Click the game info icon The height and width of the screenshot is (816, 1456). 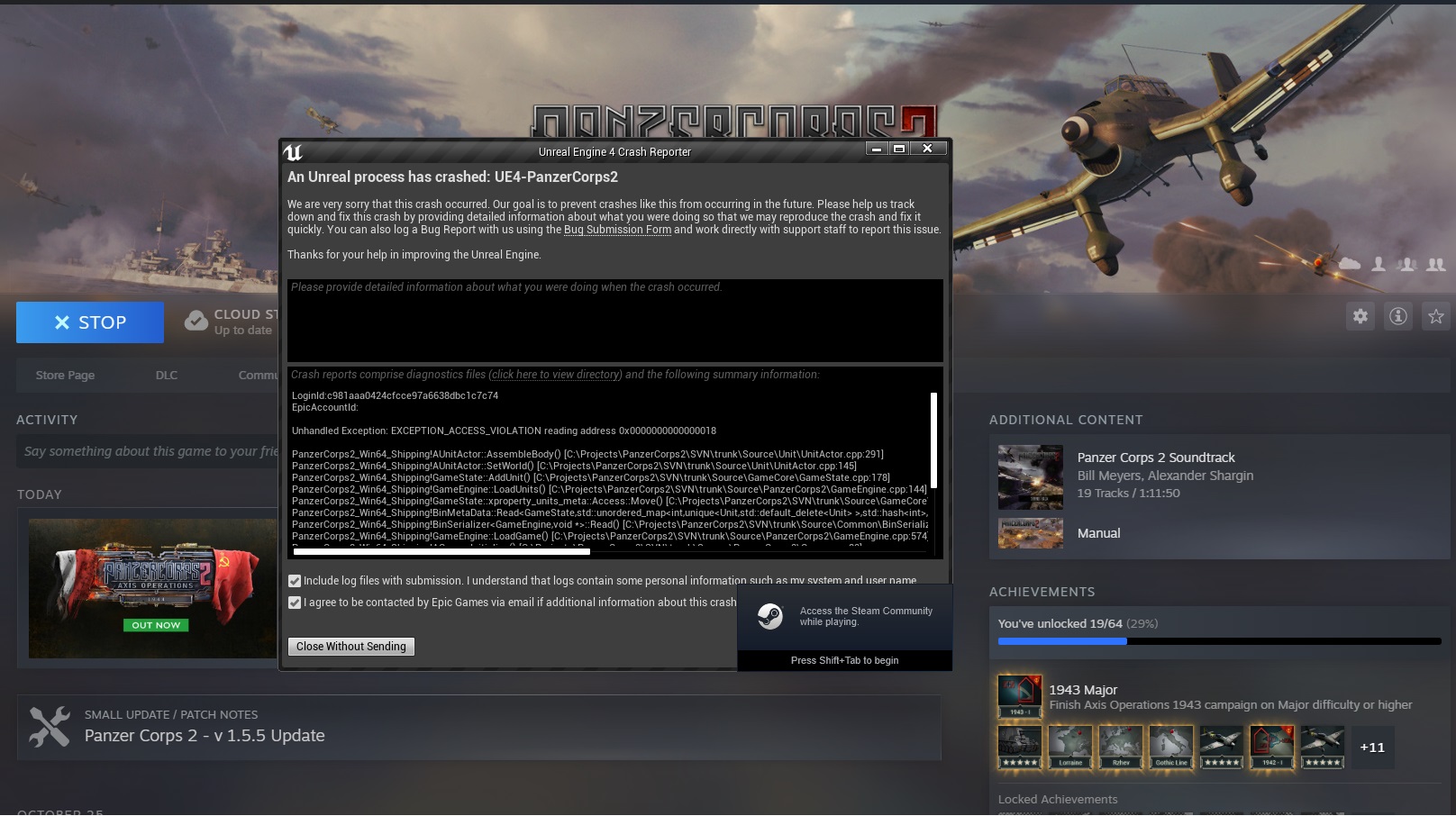tap(1398, 316)
